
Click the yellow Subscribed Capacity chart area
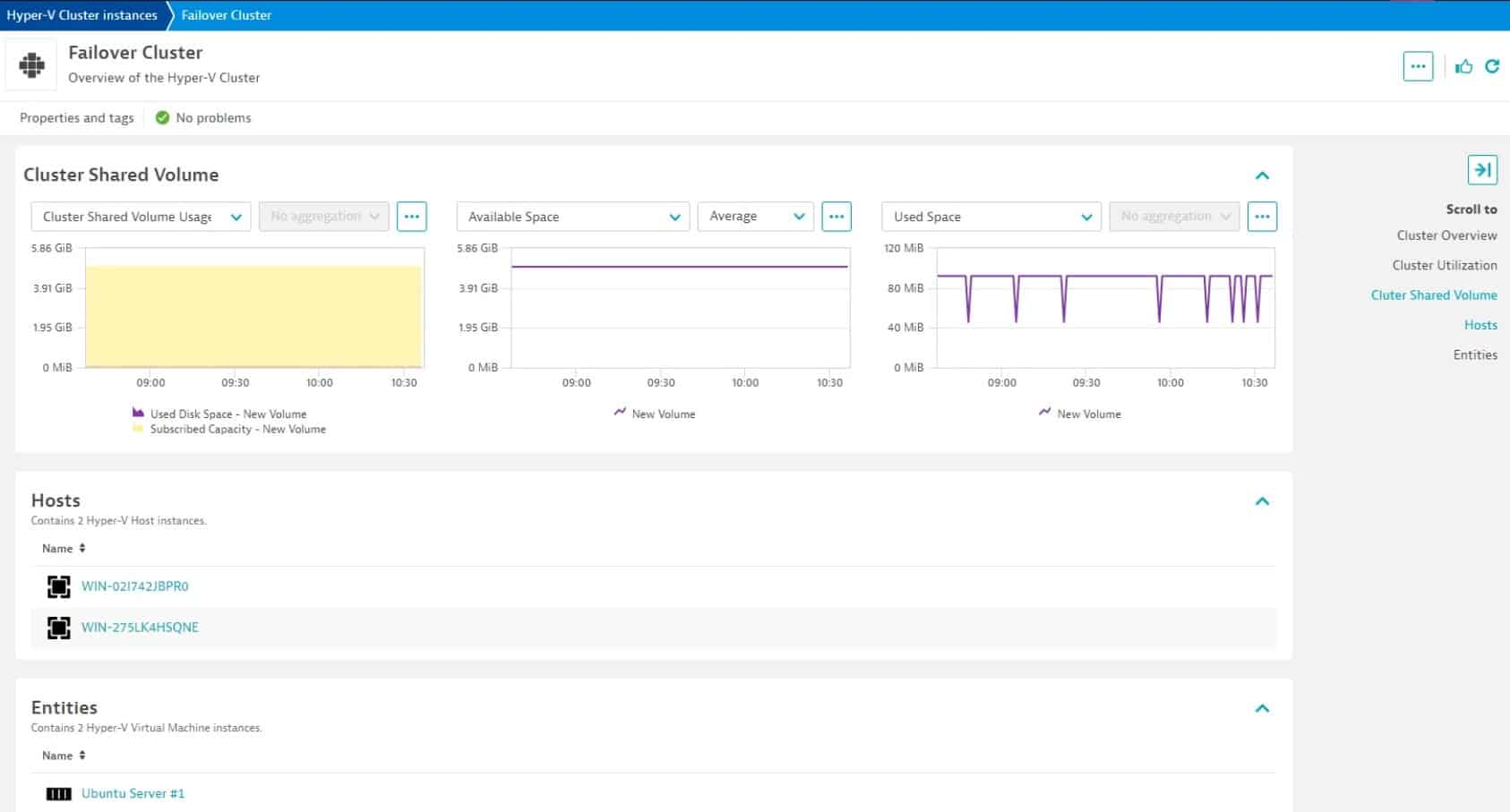253,316
